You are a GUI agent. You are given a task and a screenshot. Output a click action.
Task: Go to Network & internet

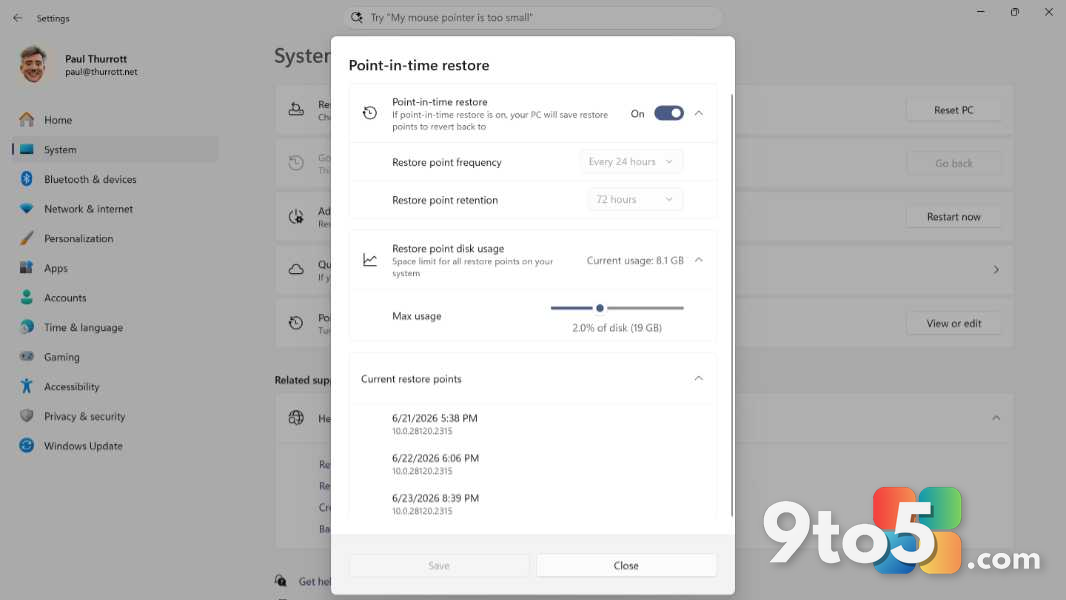[115, 209]
